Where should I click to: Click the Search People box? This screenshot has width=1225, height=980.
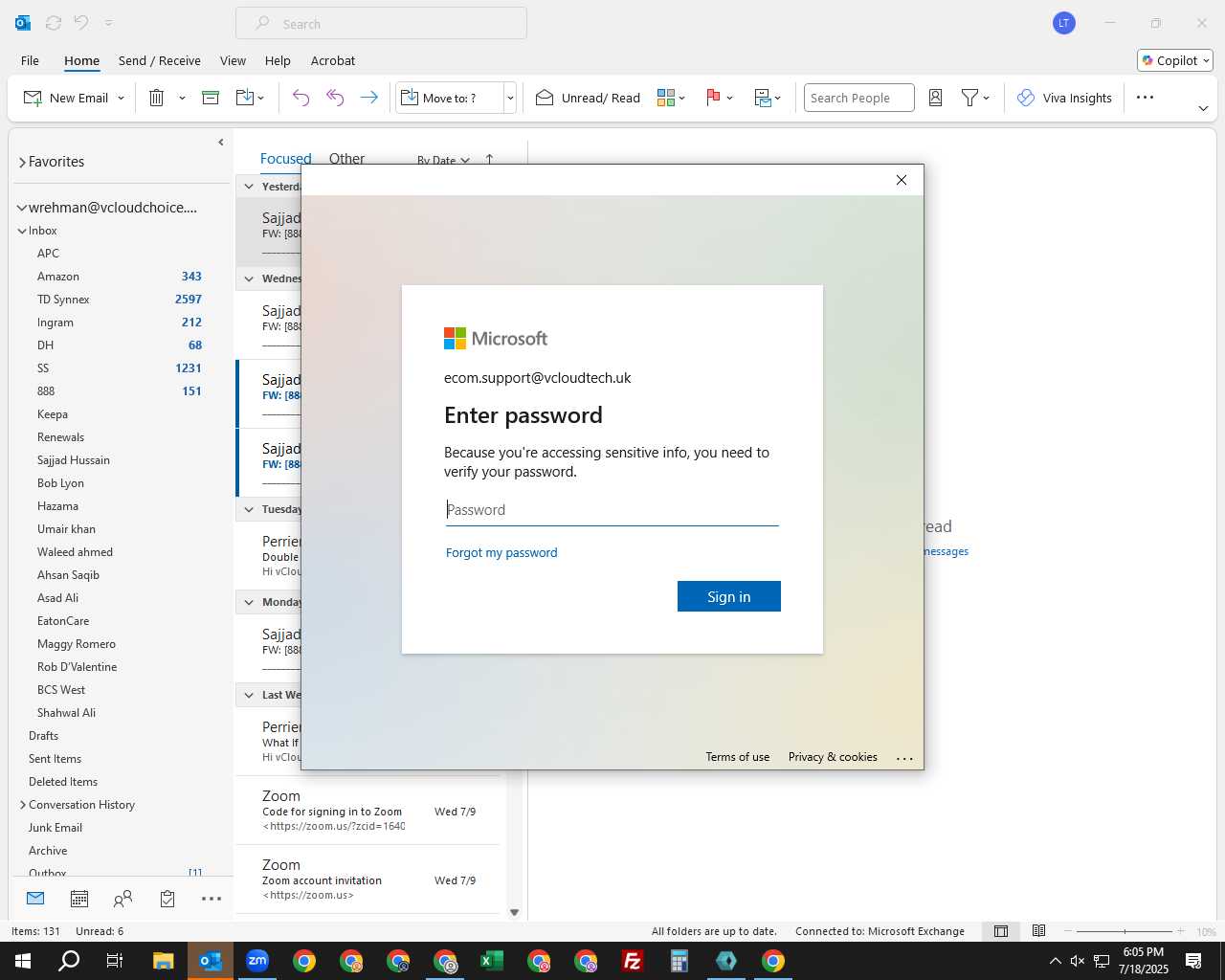(858, 98)
